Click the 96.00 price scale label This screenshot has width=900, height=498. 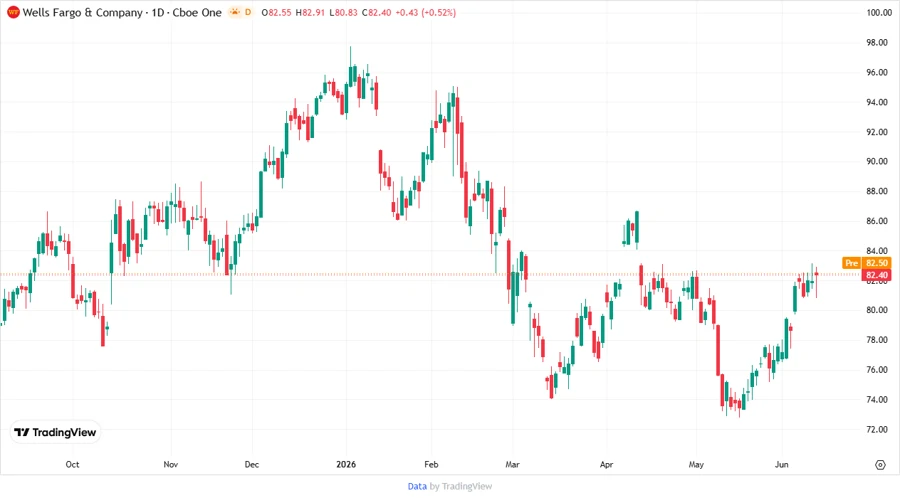click(876, 72)
